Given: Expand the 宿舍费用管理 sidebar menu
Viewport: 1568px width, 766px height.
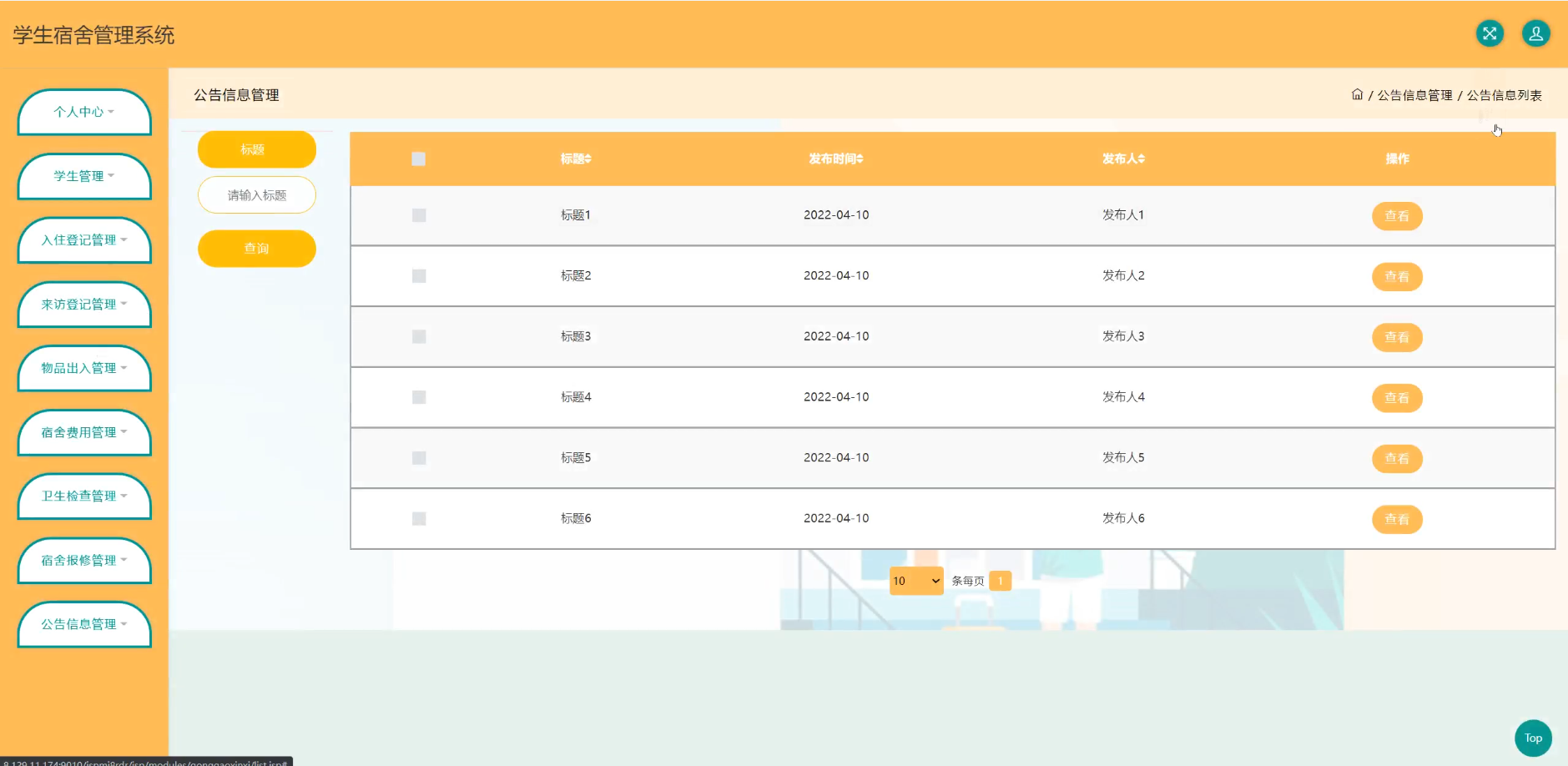Looking at the screenshot, I should (x=84, y=432).
